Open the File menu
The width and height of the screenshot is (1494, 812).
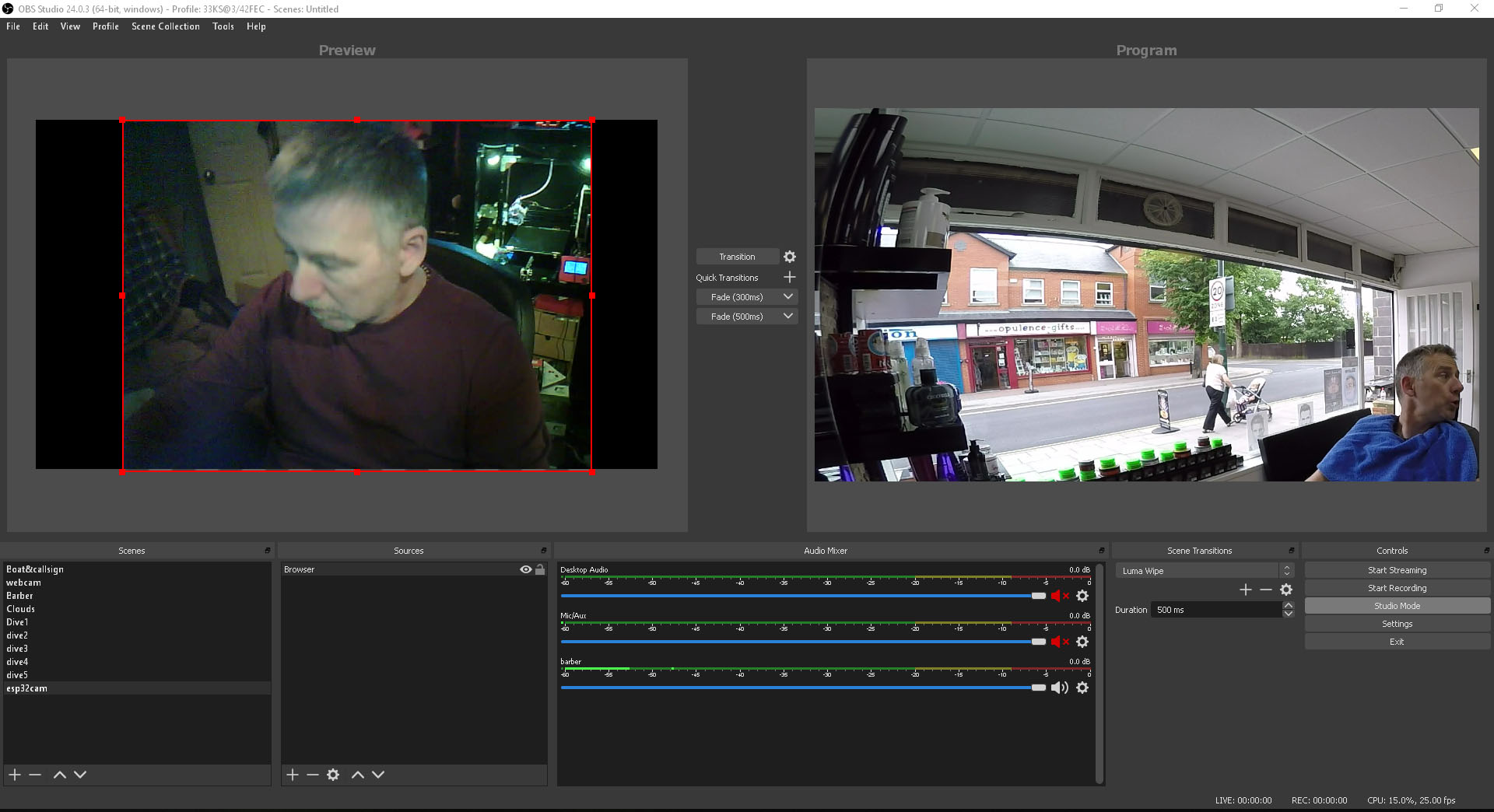pyautogui.click(x=13, y=26)
